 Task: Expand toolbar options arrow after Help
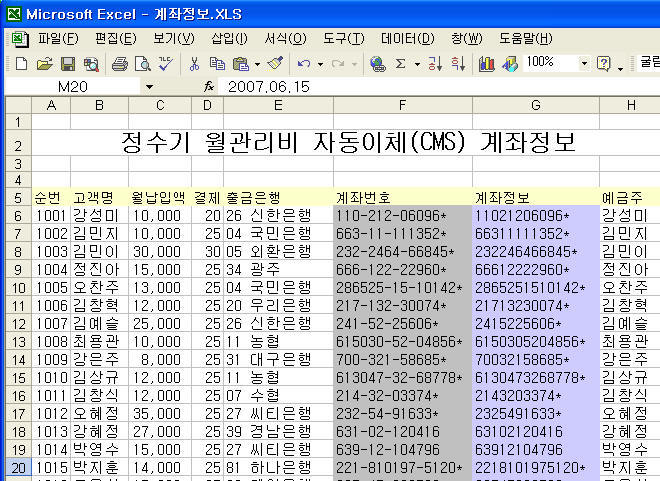[x=620, y=67]
